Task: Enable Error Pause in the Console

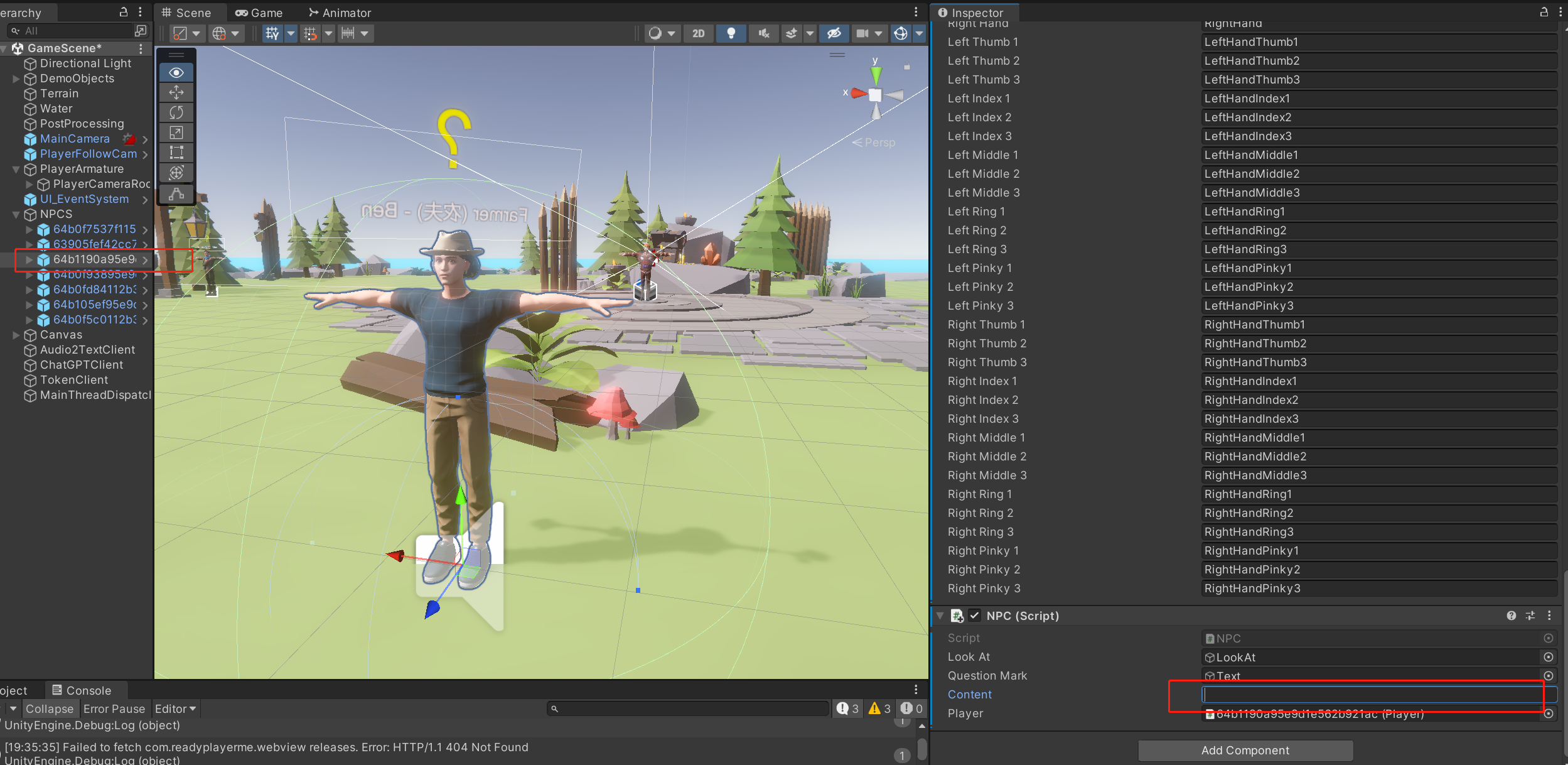Action: pyautogui.click(x=115, y=708)
